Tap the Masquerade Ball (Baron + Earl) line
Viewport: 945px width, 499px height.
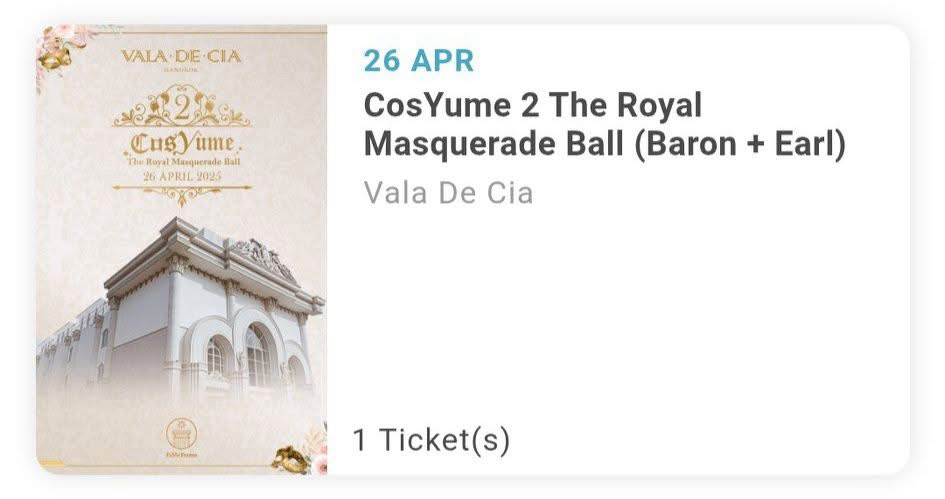pos(604,145)
